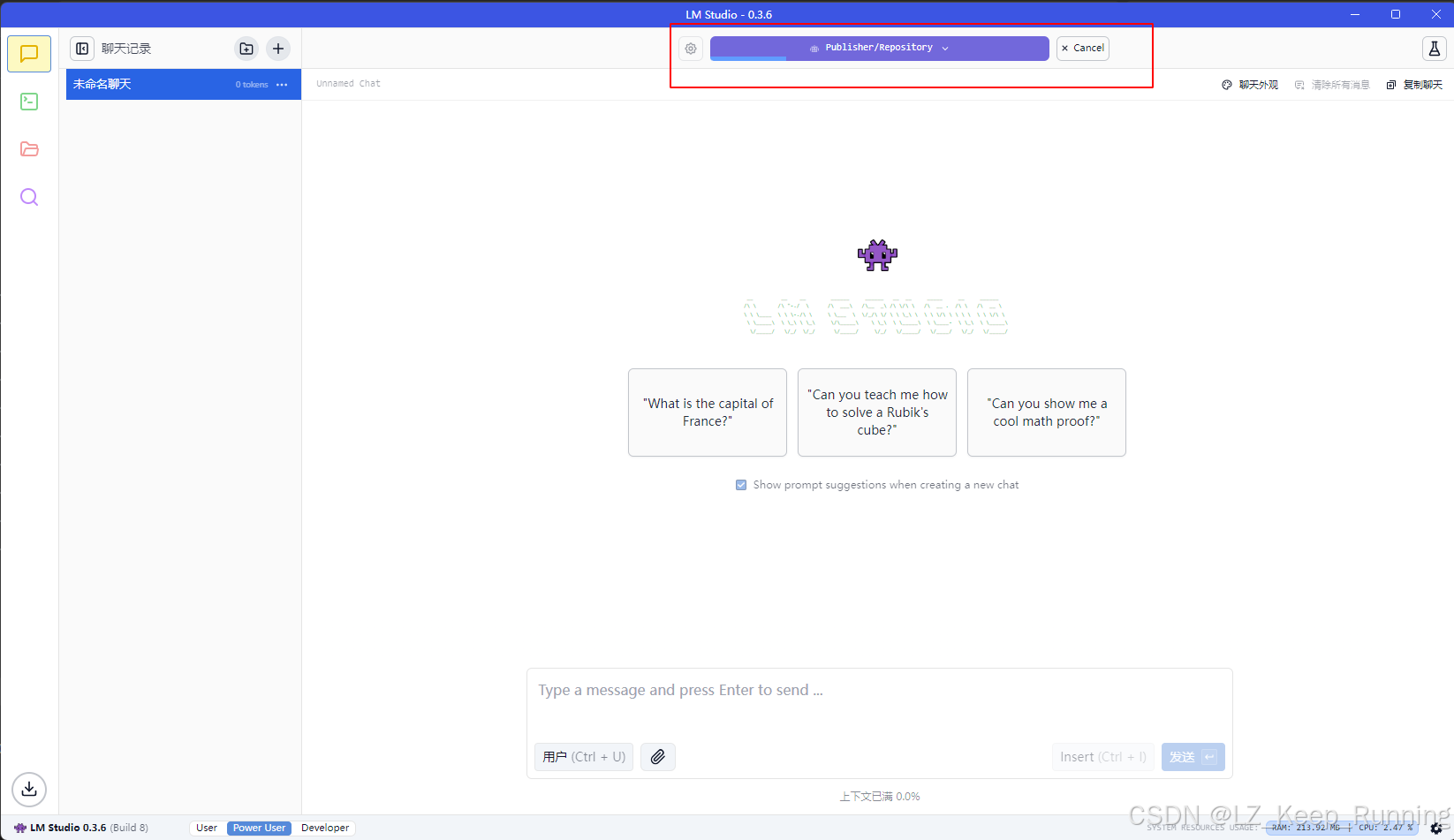Image resolution: width=1454 pixels, height=840 pixels.
Task: Click the Insert (Ctrl + I) button
Action: pyautogui.click(x=1103, y=757)
